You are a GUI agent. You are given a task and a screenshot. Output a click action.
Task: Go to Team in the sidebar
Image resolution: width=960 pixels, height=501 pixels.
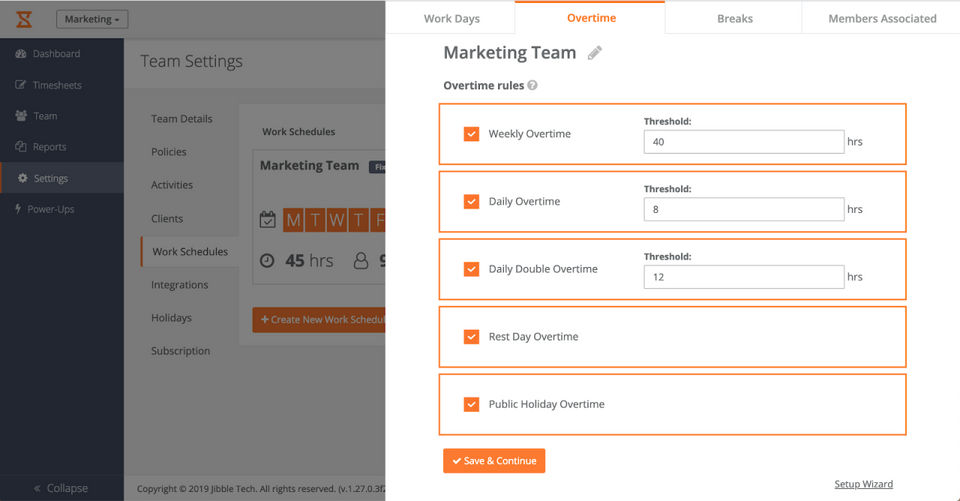coord(45,116)
